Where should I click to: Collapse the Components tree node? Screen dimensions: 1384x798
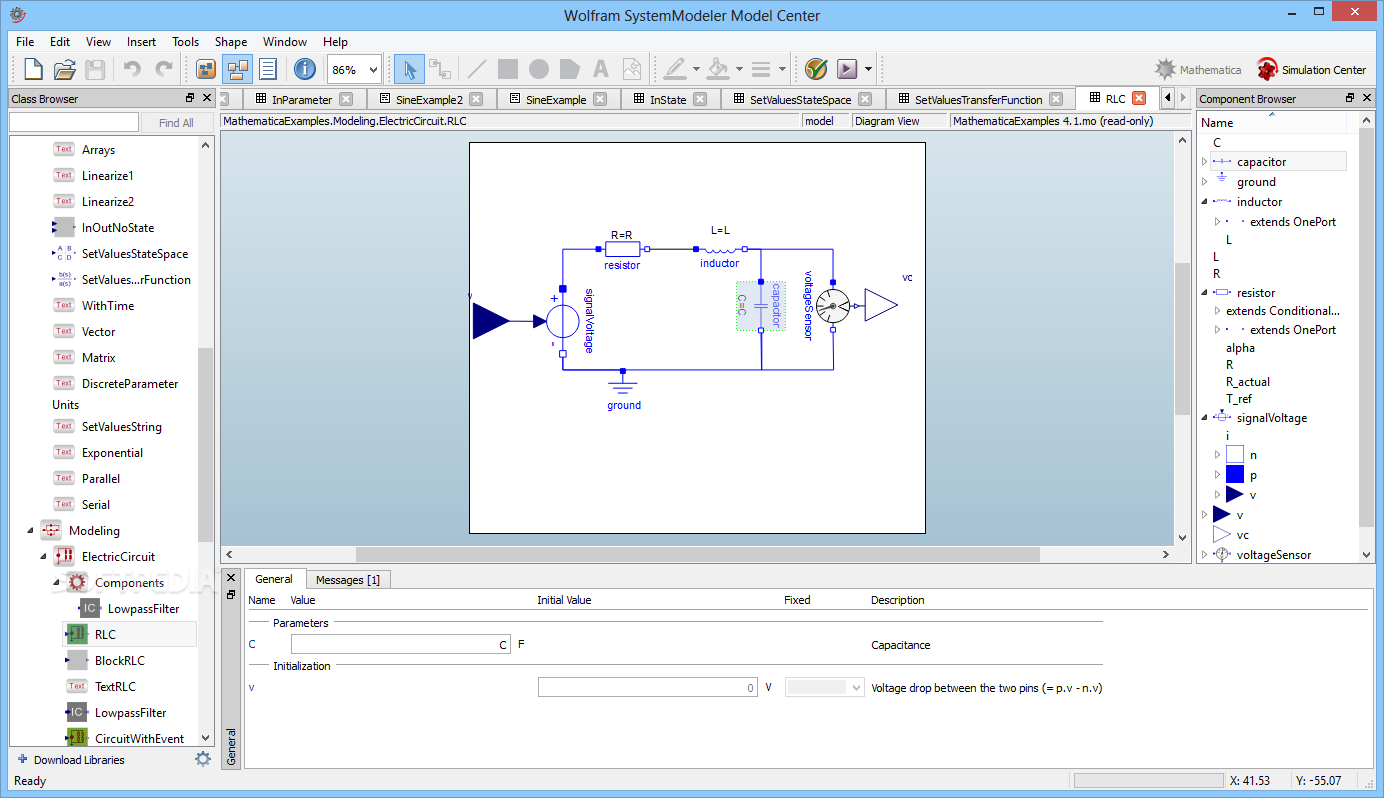pos(56,583)
